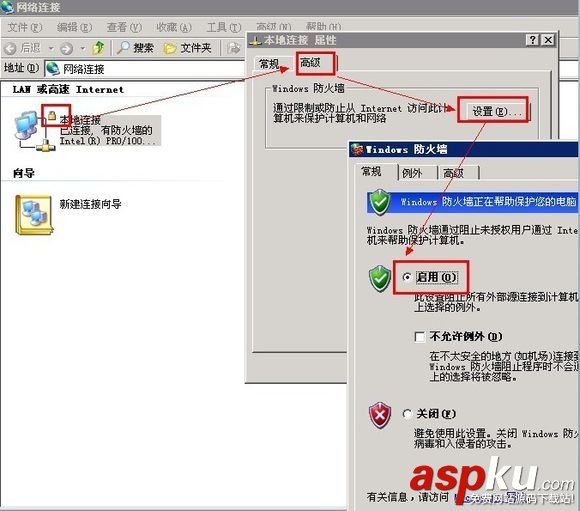Click the Windows 防火墙 title bar icon
The image size is (580, 511).
pos(358,149)
